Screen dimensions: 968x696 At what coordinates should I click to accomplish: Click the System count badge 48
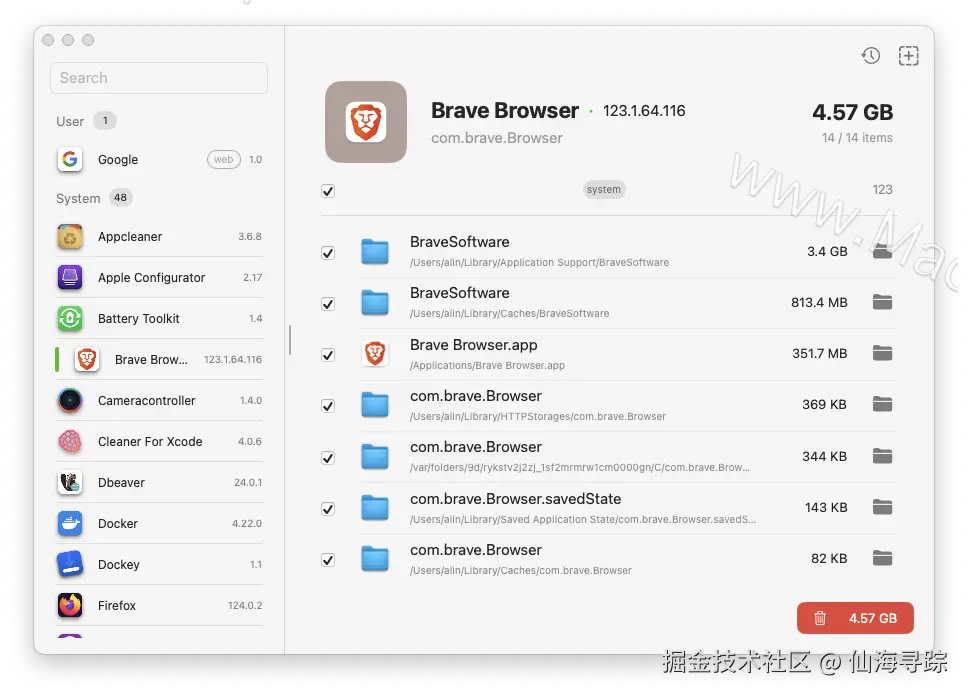point(120,198)
